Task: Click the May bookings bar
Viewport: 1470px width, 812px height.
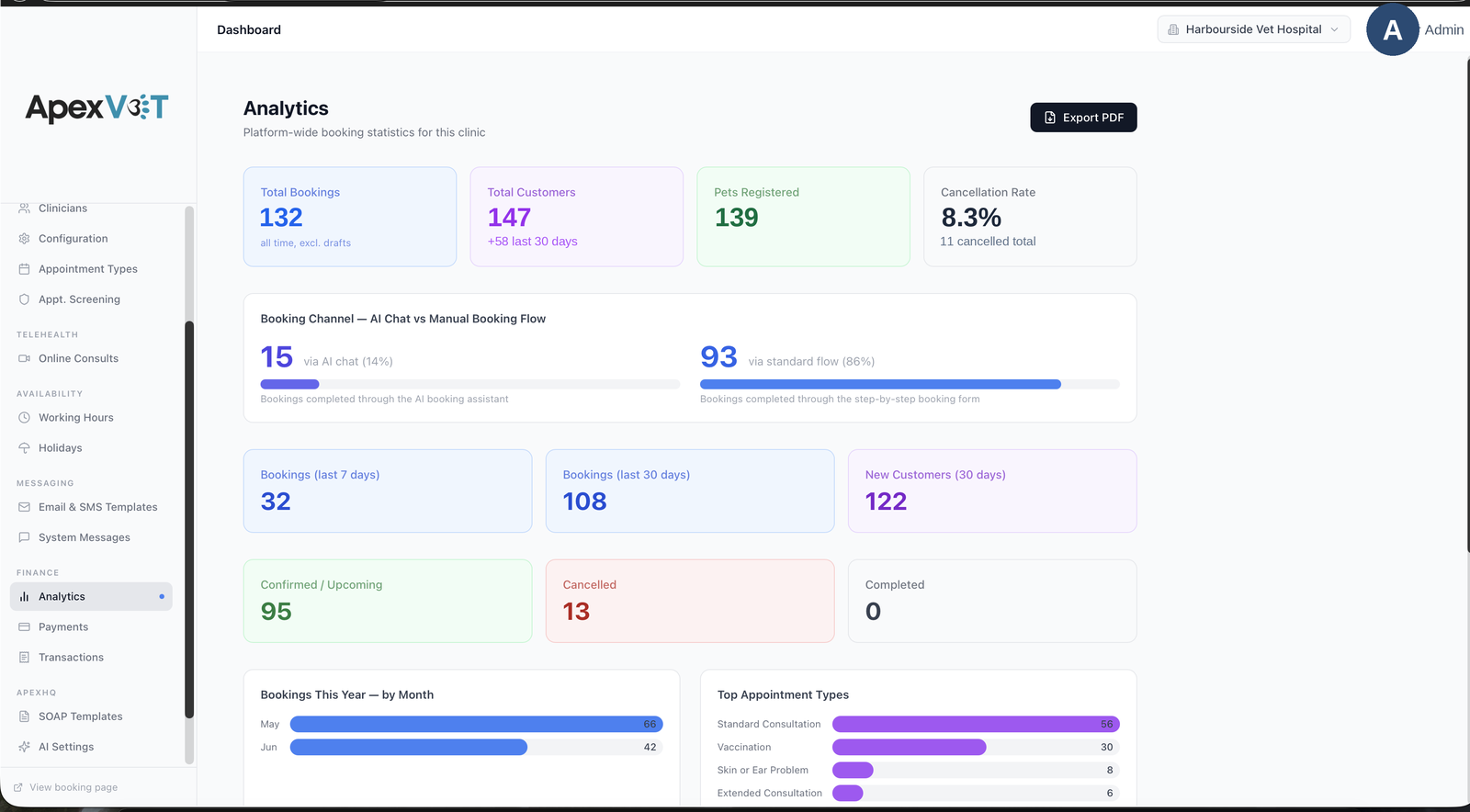Action: (477, 725)
